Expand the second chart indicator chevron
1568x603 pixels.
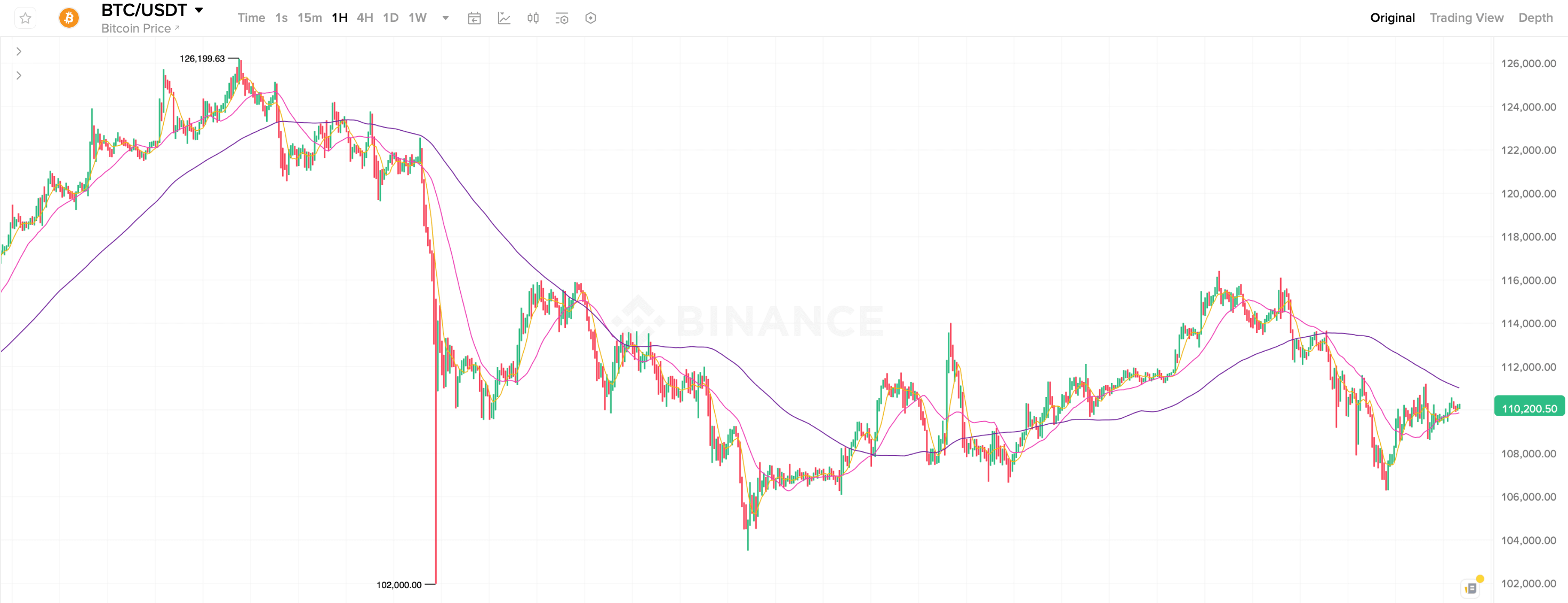[x=19, y=76]
